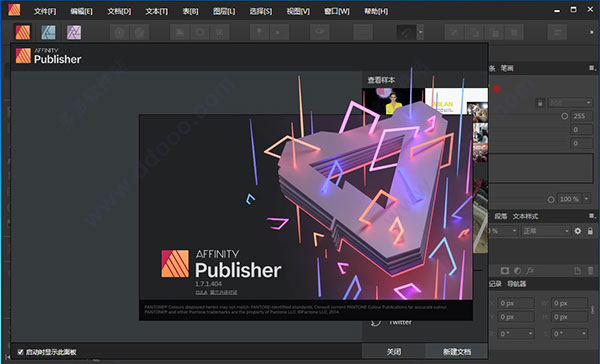Open the 视图(V) menu
Viewport: 600px width, 364px height.
tap(298, 11)
